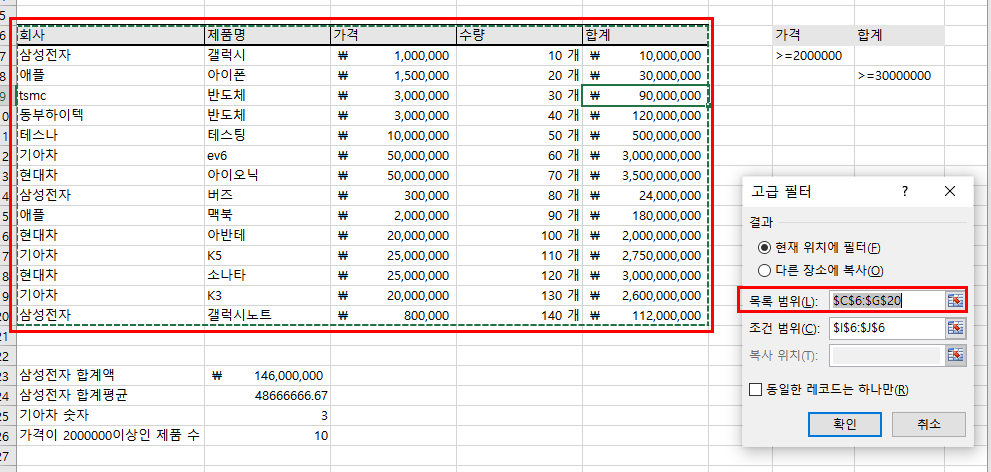Focus the 조건 범위 input field
991x472 pixels.
[x=887, y=327]
